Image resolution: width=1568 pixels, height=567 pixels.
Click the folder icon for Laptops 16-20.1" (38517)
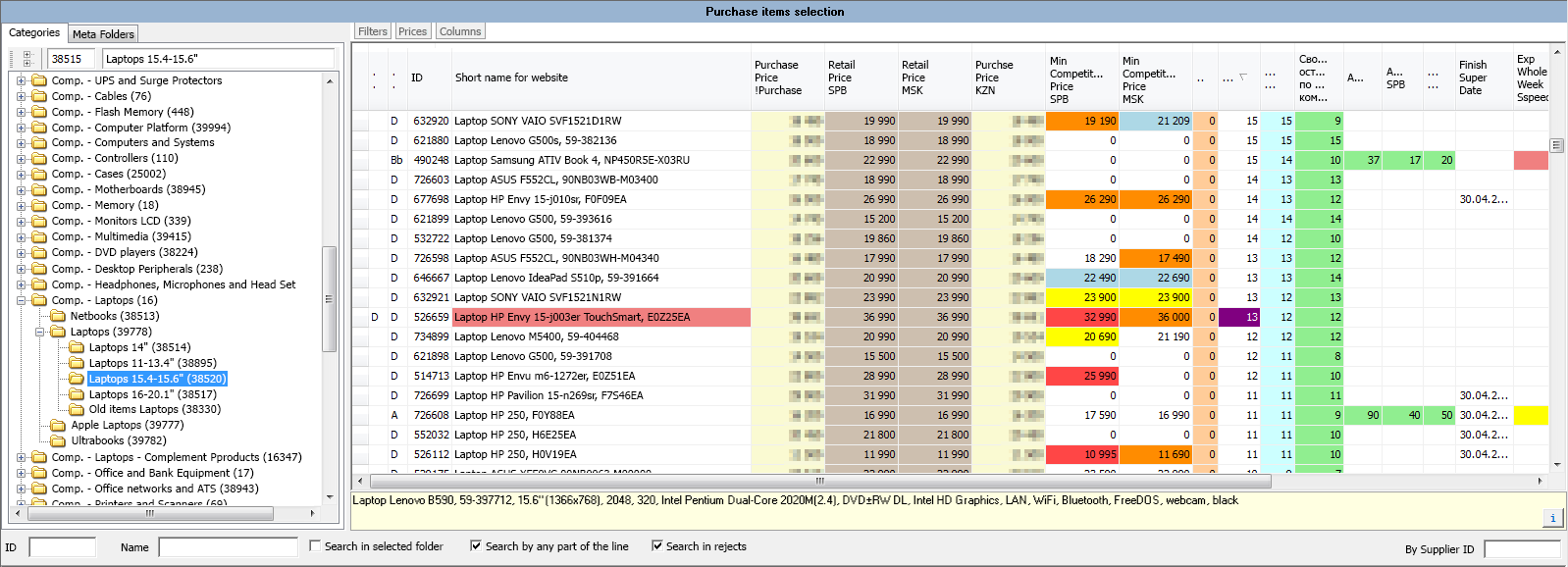coord(77,394)
